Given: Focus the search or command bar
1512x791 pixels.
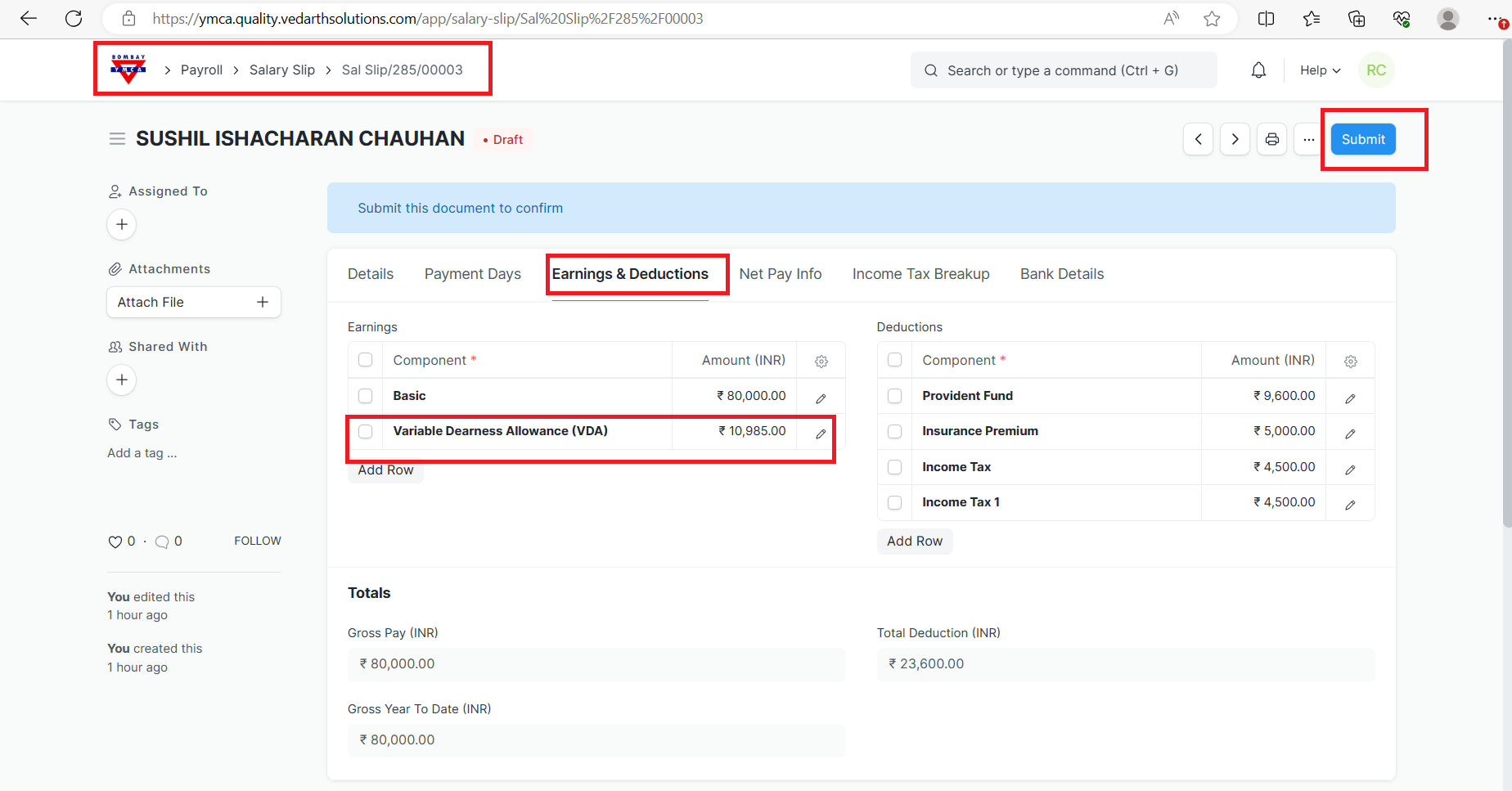Looking at the screenshot, I should 1063,70.
